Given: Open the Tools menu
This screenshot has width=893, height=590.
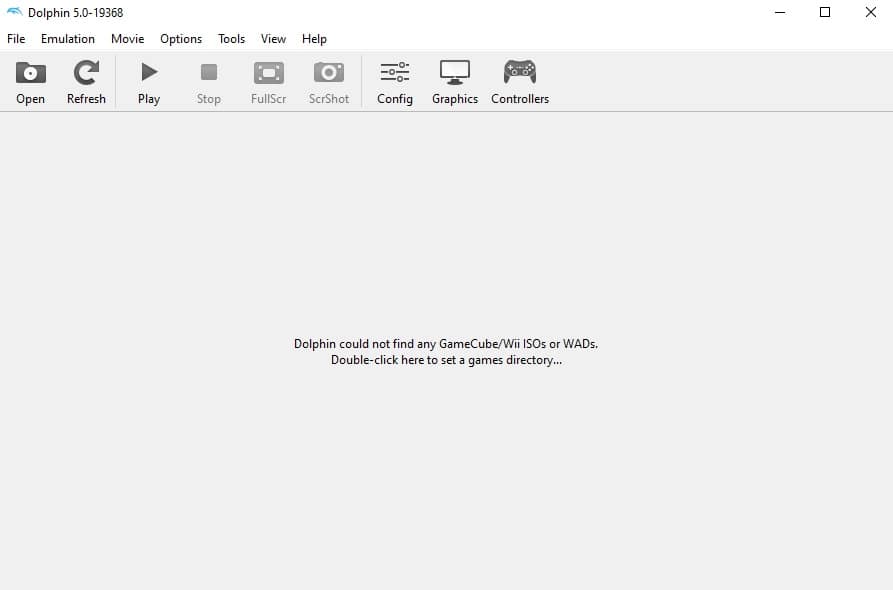Looking at the screenshot, I should tap(231, 39).
